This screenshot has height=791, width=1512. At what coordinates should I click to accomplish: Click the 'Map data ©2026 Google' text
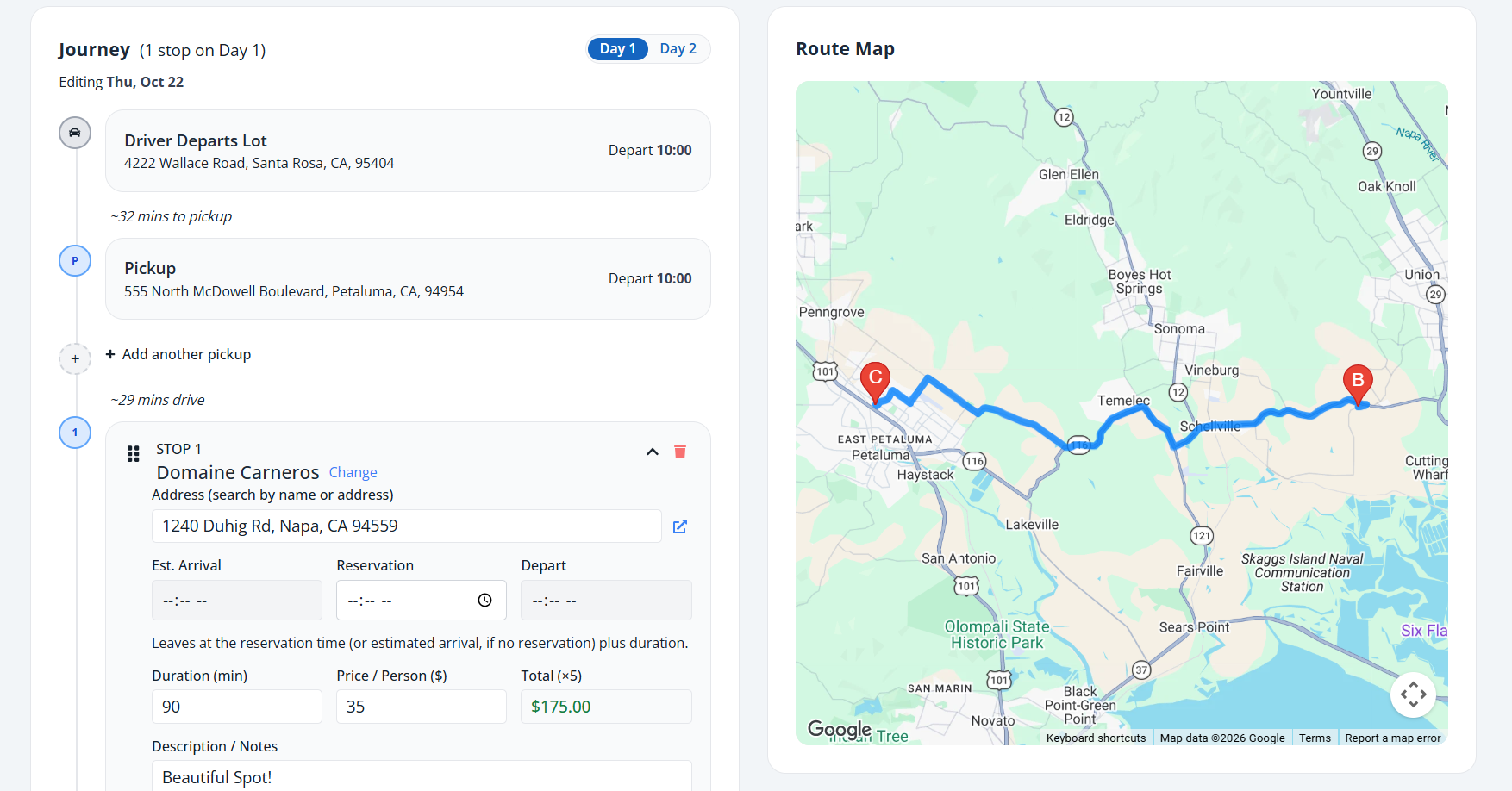(x=1222, y=738)
